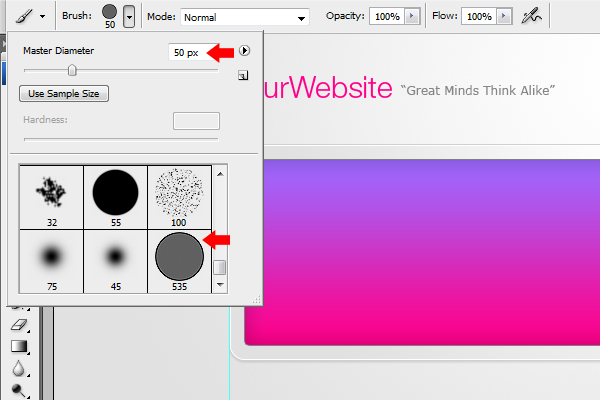Click the urWebsite pink logo text

(x=328, y=88)
